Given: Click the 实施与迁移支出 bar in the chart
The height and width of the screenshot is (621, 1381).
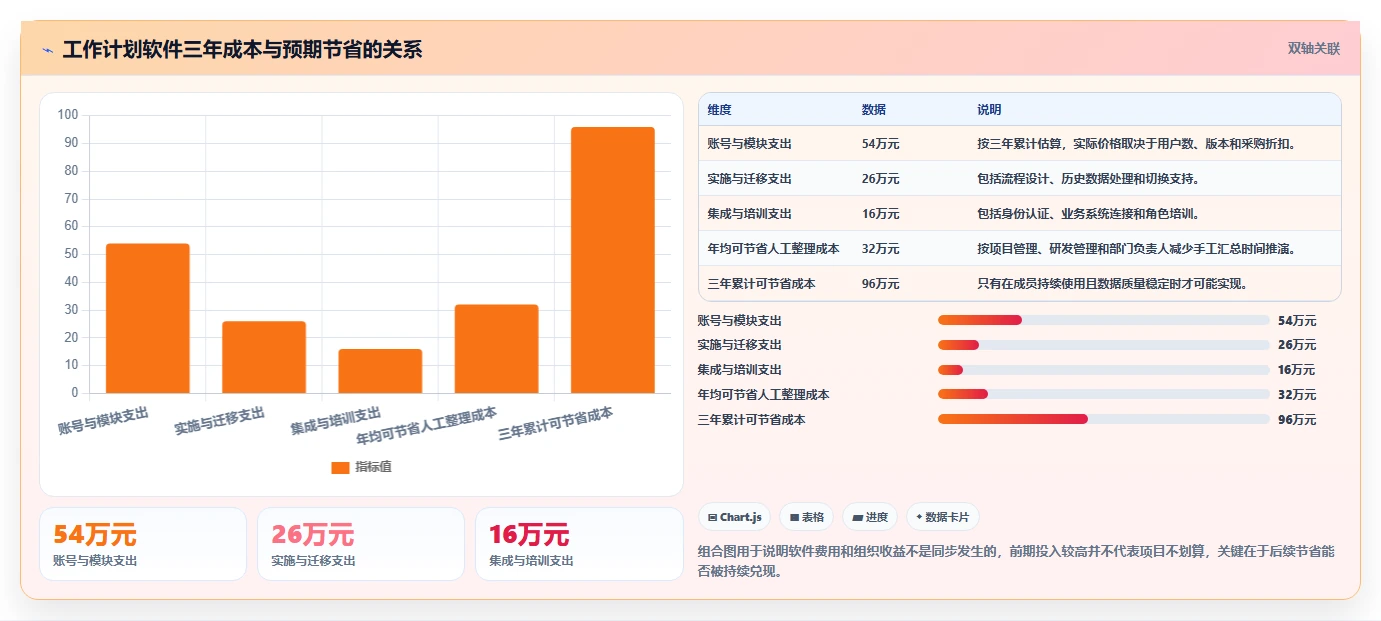Looking at the screenshot, I should (x=264, y=357).
